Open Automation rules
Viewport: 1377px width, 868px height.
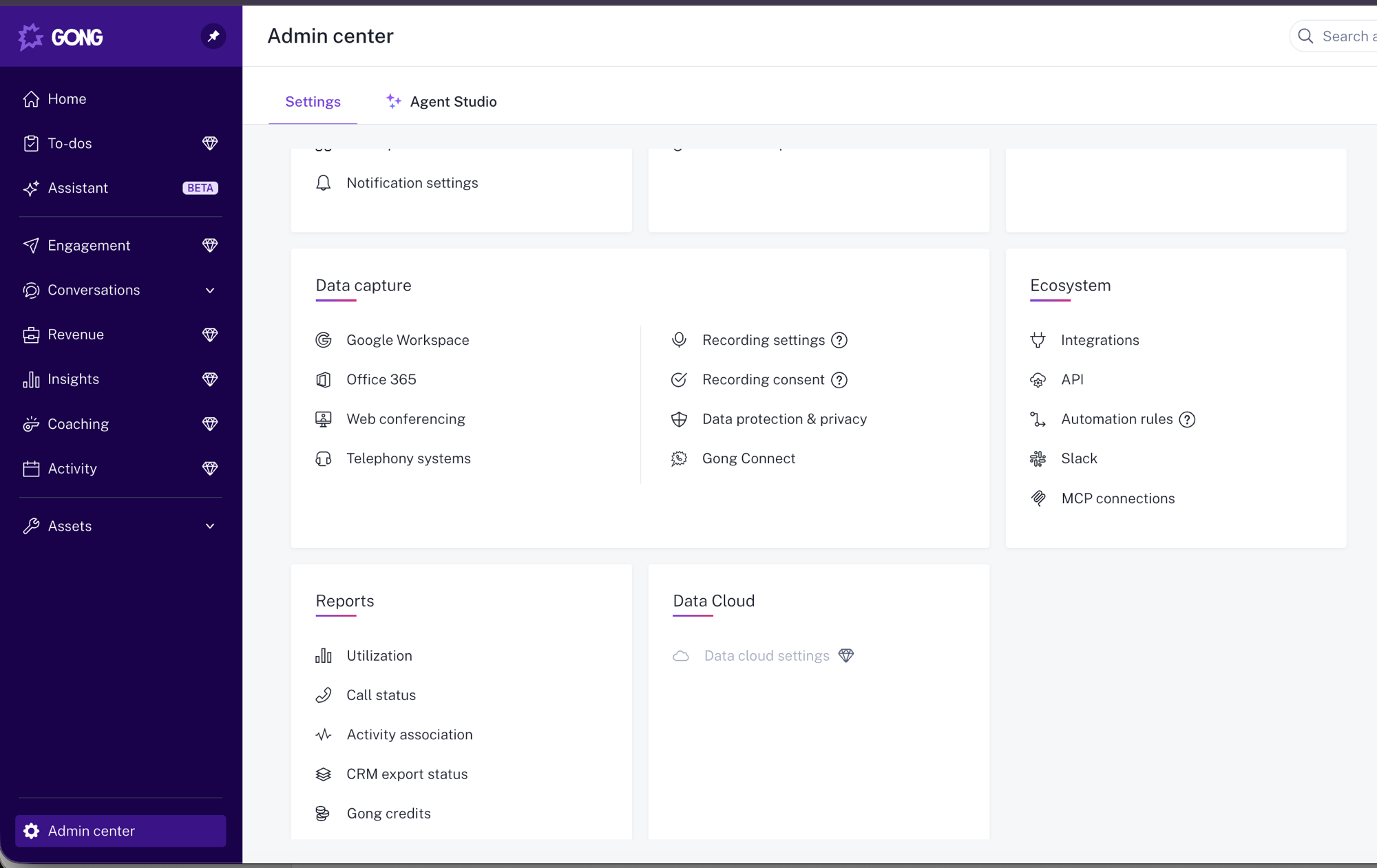click(1117, 419)
